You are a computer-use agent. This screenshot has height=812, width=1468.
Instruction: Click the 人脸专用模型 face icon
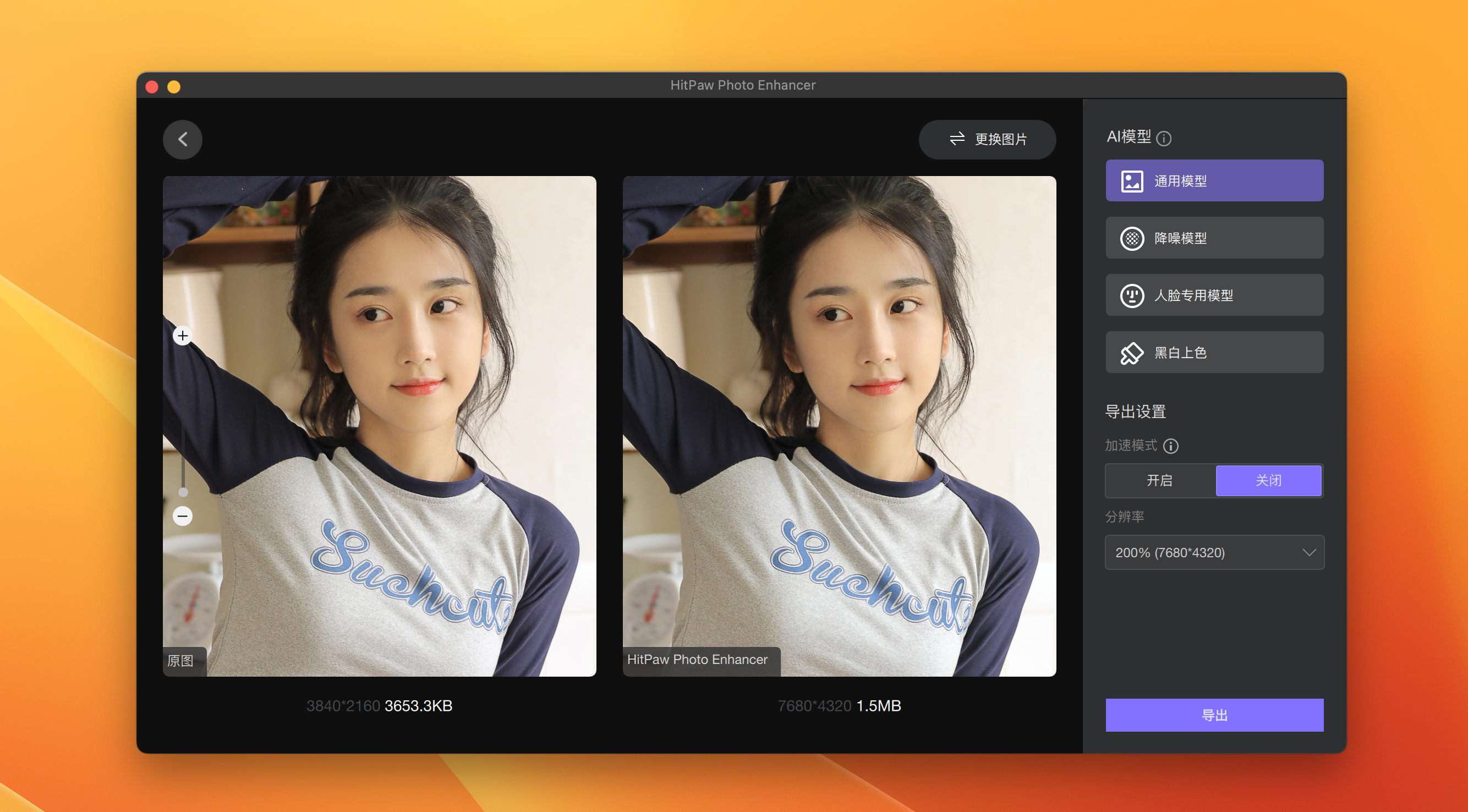tap(1132, 295)
